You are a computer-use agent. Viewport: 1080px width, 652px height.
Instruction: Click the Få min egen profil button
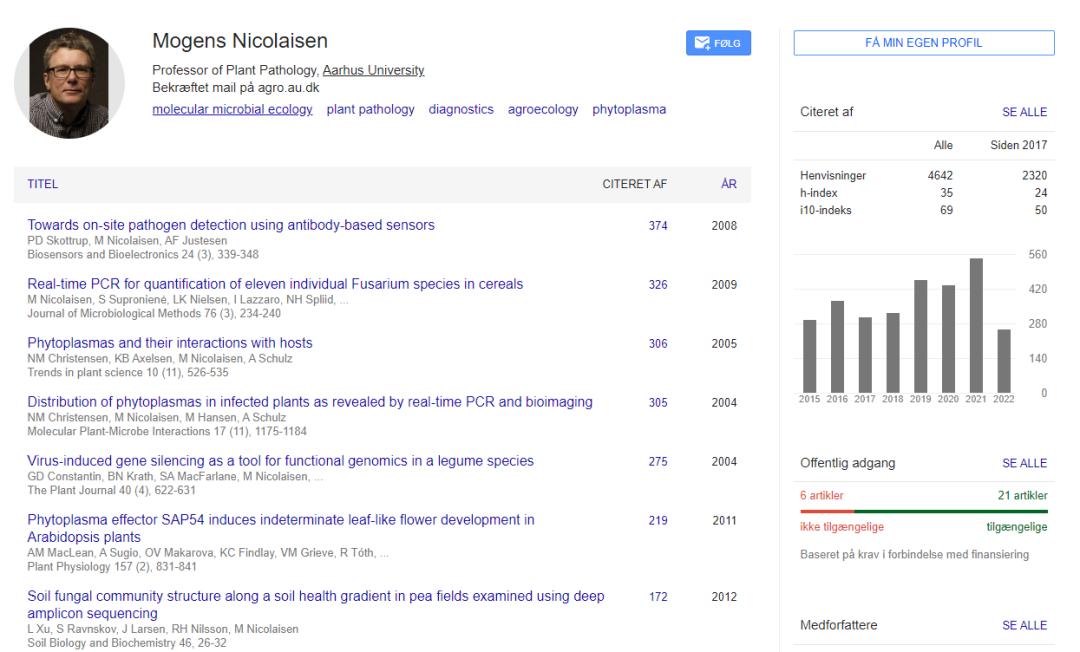point(923,43)
